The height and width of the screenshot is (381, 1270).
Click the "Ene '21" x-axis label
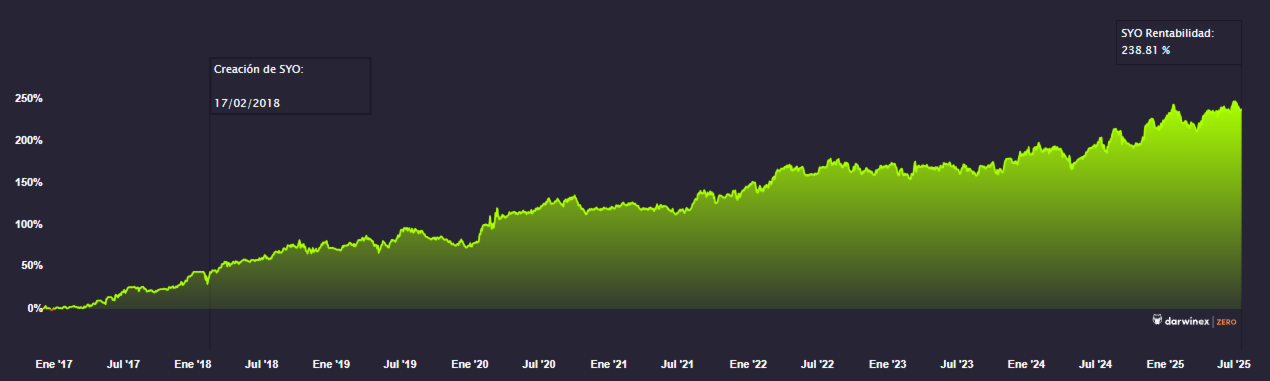pos(608,364)
